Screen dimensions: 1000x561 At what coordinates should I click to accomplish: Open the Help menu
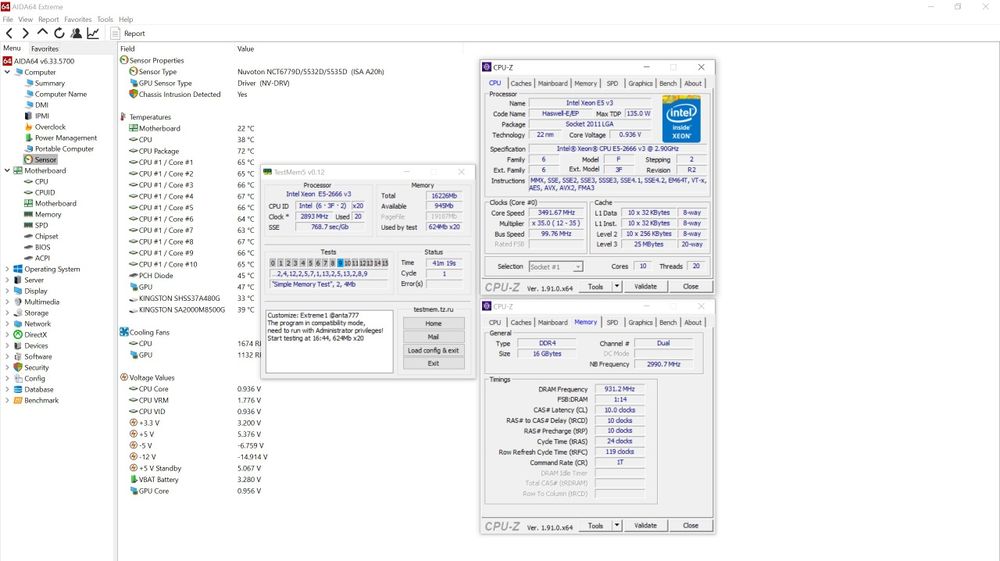click(126, 19)
